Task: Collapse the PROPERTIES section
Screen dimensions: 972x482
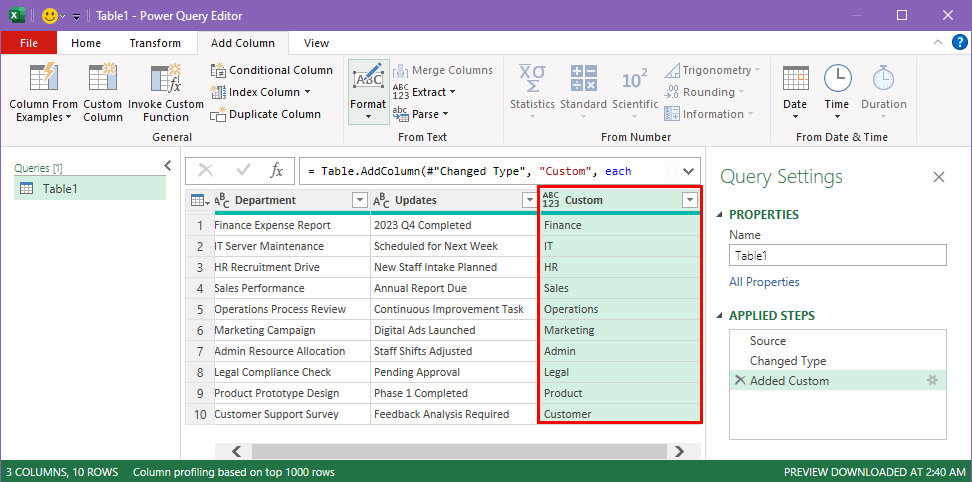Action: 720,214
